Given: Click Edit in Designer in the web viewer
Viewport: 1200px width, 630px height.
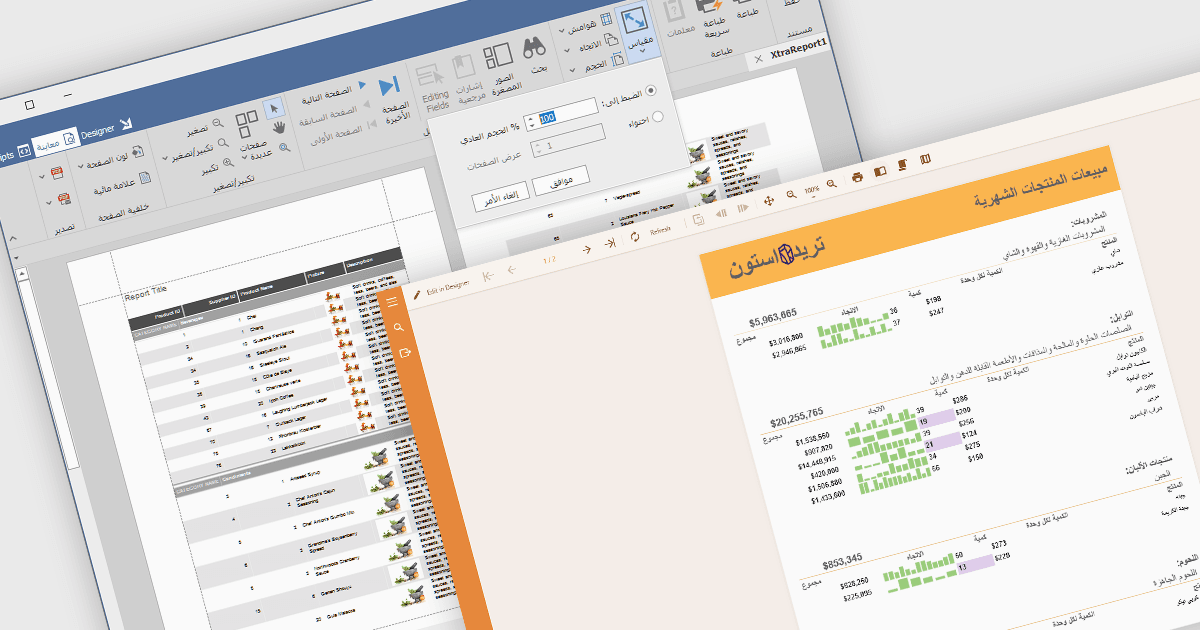Looking at the screenshot, I should click(x=441, y=287).
